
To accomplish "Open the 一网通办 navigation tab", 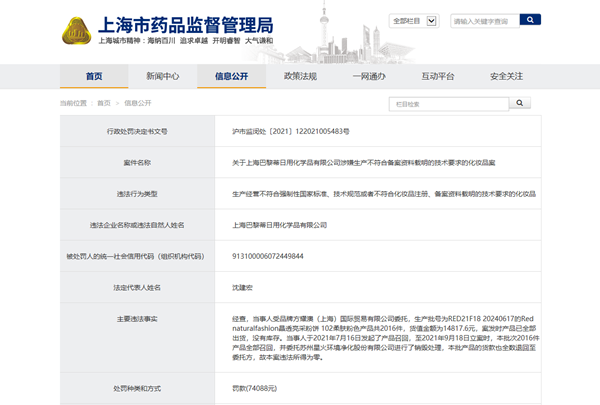I will (x=369, y=76).
